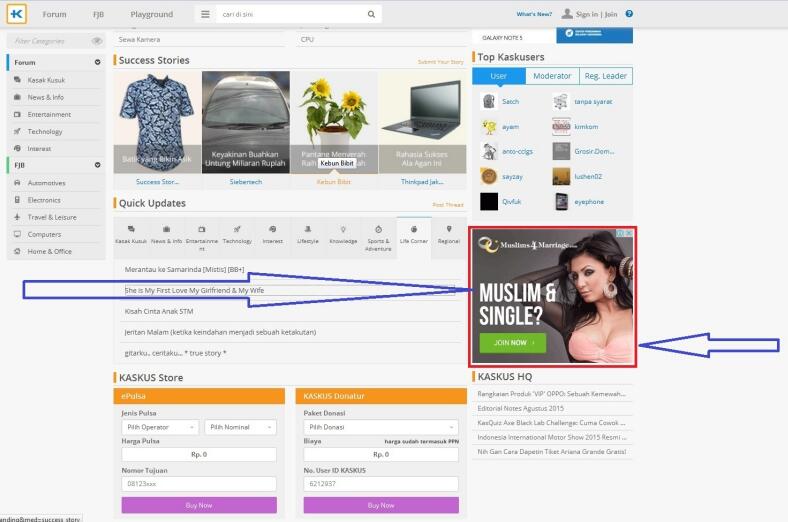This screenshot has width=788, height=522.
Task: Open Playground in top bar
Action: point(151,14)
